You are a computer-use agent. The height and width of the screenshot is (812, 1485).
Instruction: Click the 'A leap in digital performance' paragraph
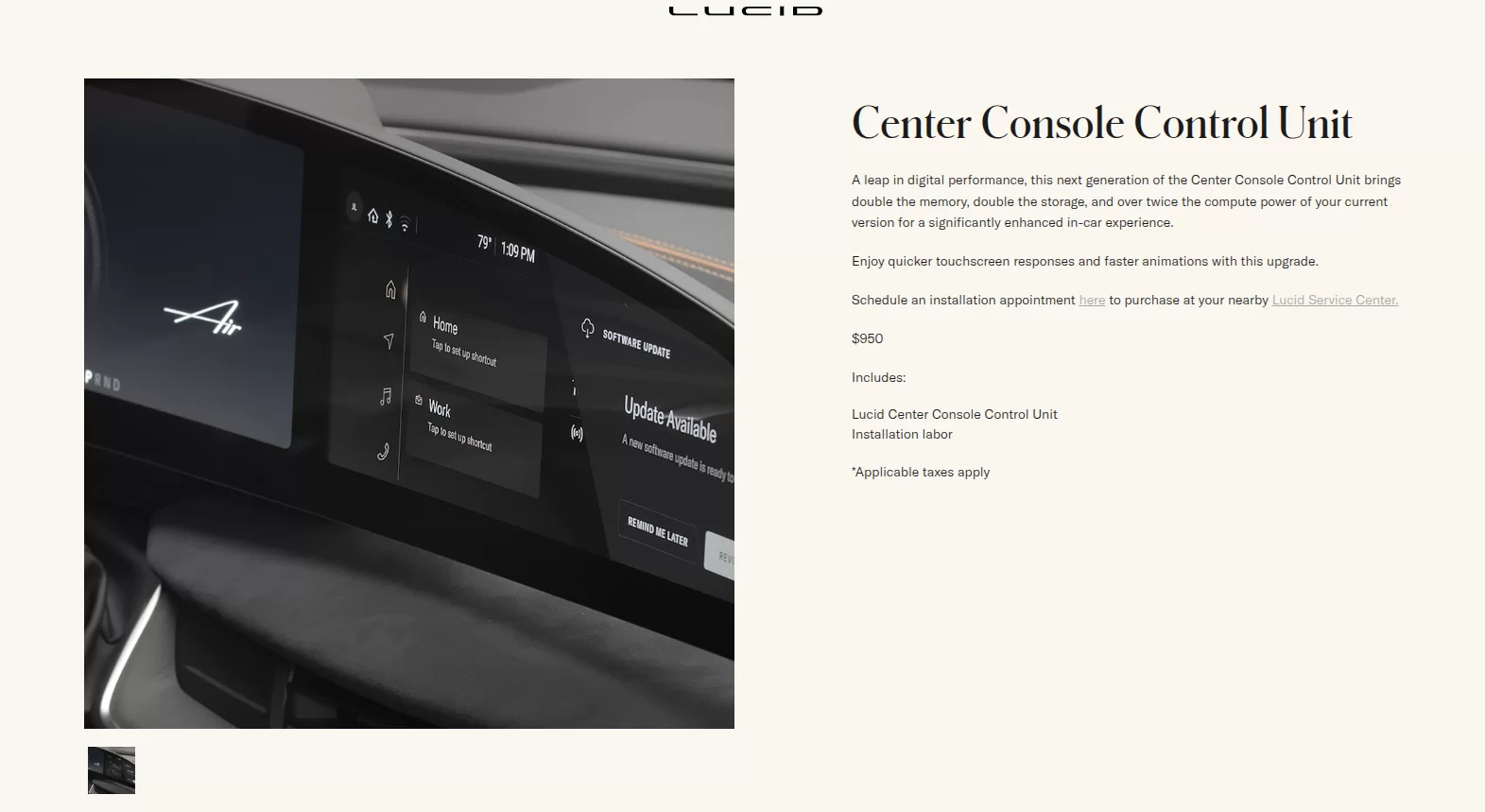[1126, 201]
